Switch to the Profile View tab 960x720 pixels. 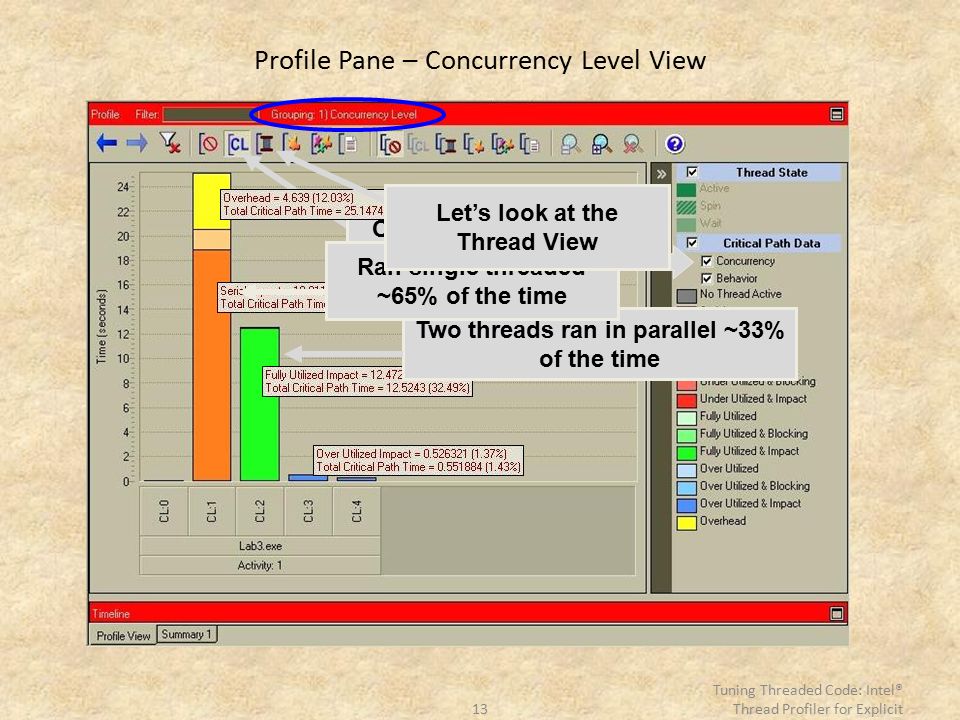[x=123, y=636]
